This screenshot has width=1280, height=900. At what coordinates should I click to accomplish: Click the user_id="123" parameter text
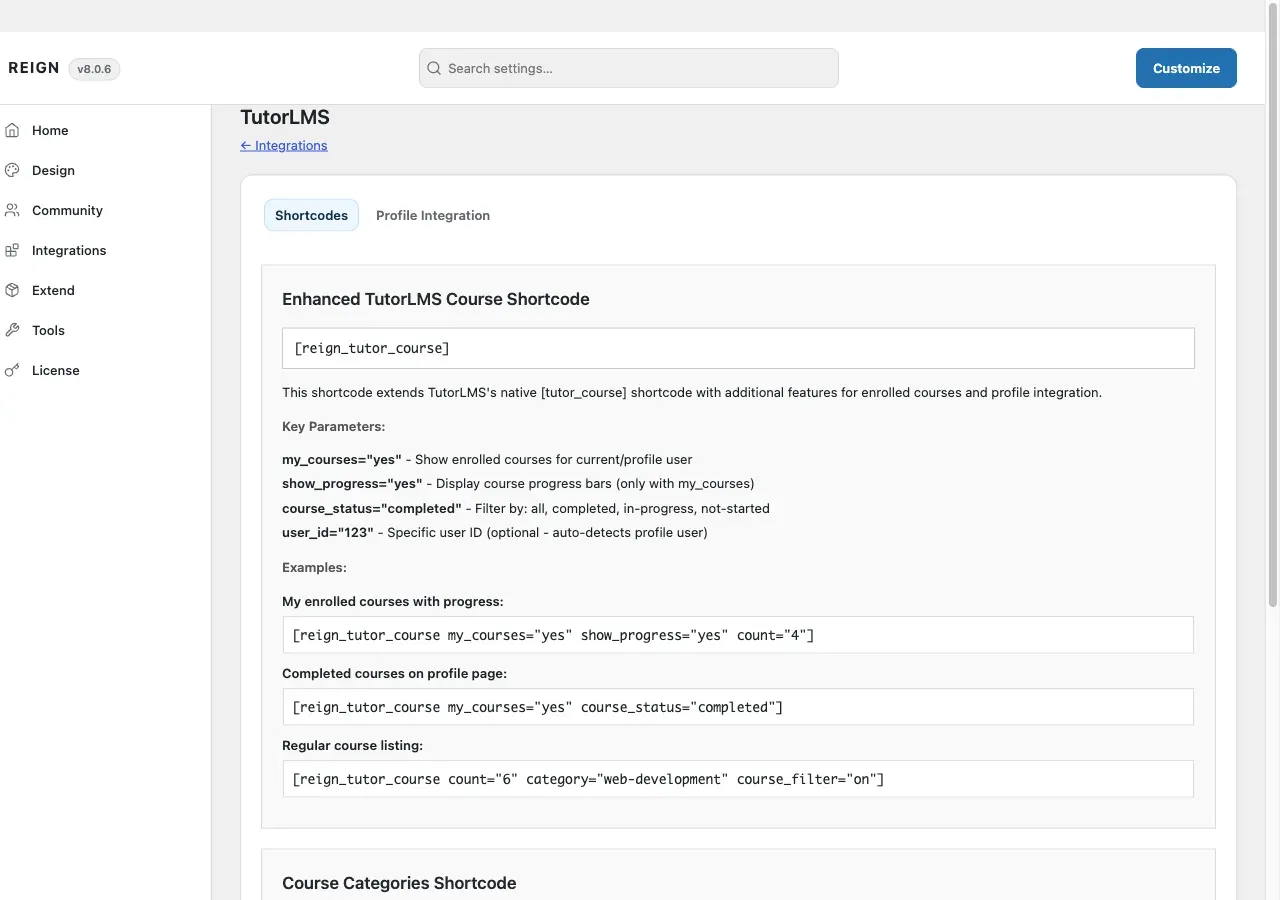tap(328, 532)
